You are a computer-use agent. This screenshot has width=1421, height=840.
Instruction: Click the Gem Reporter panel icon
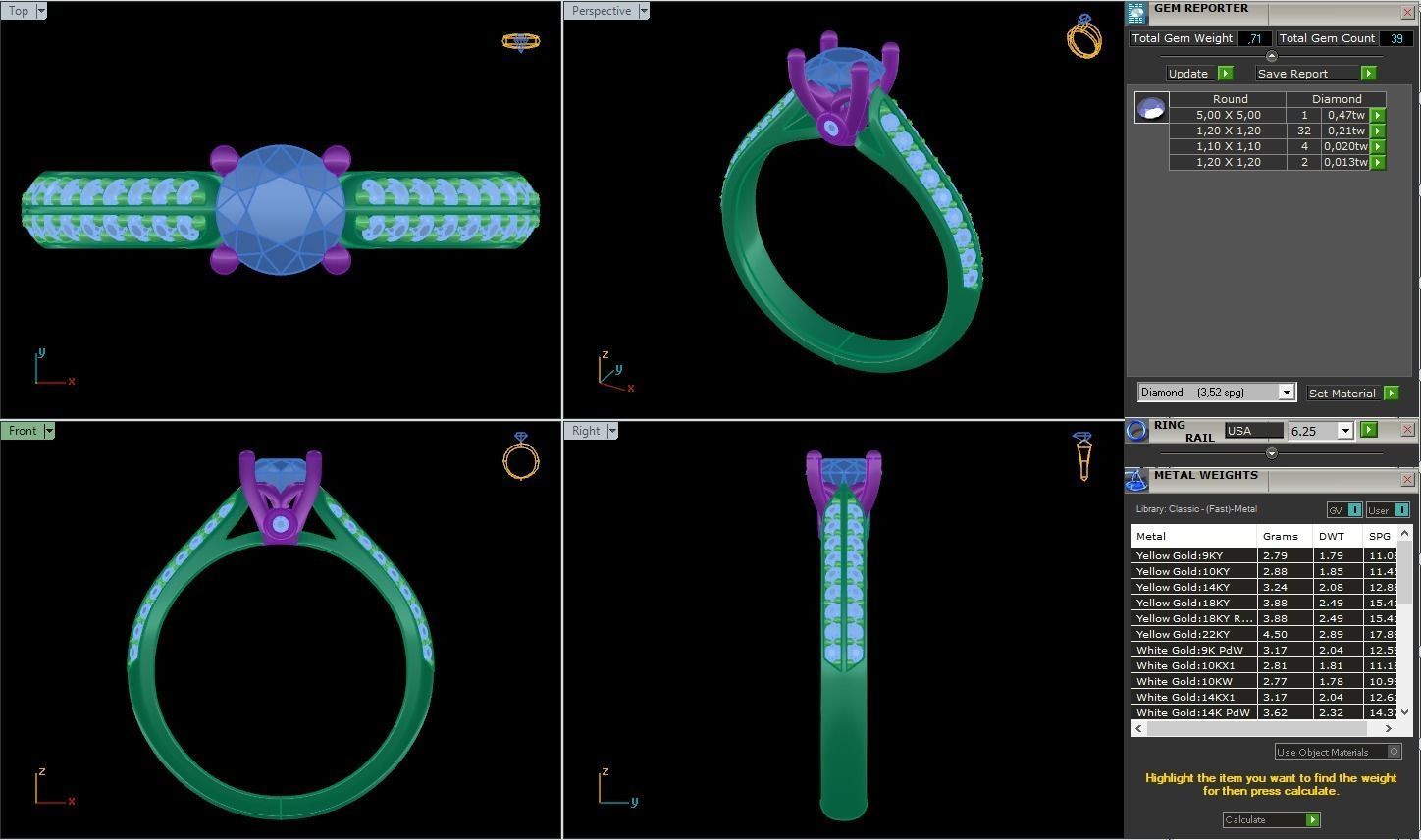(1136, 13)
